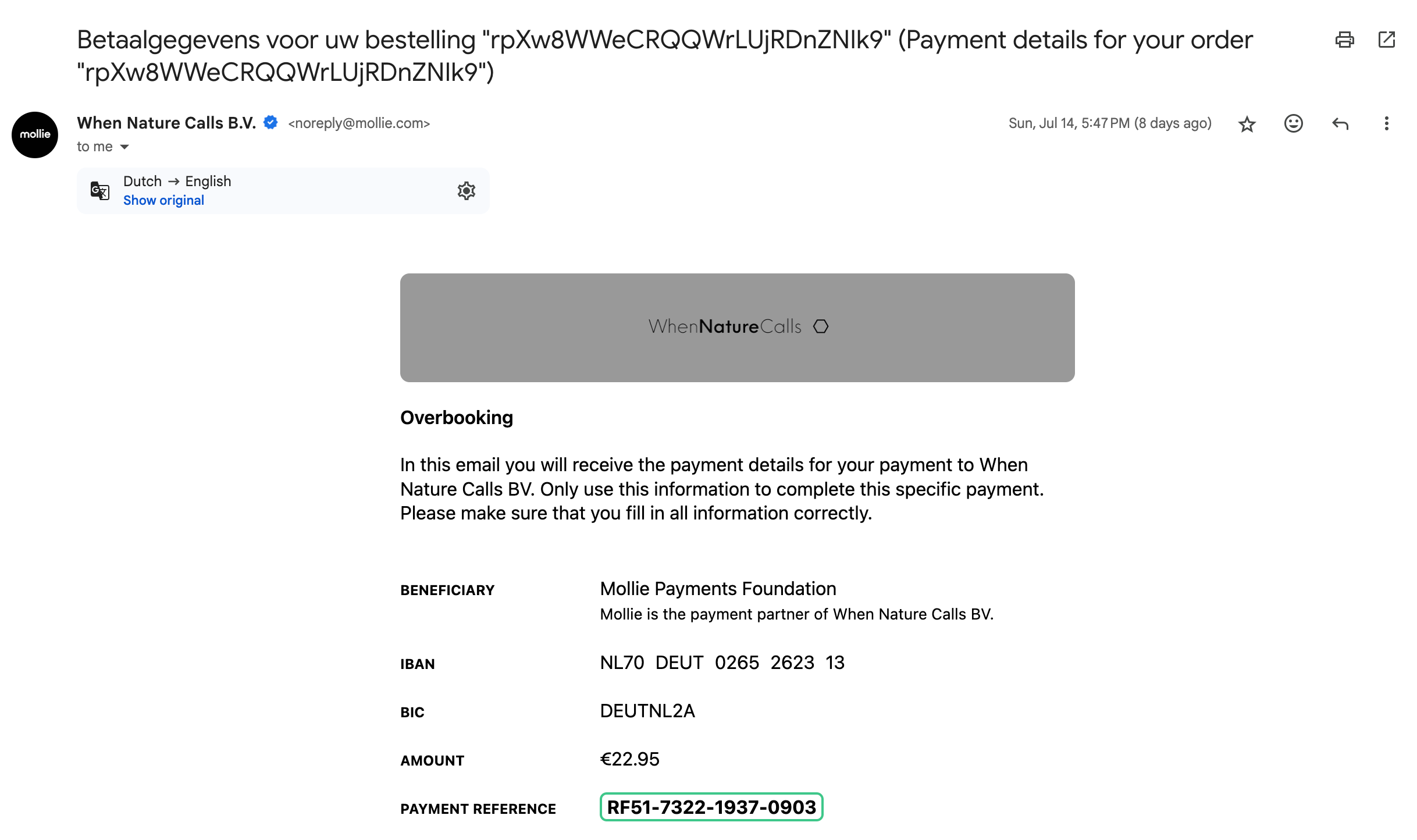Click Show original to view Dutch text
This screenshot has width=1417, height=840.
coord(163,200)
